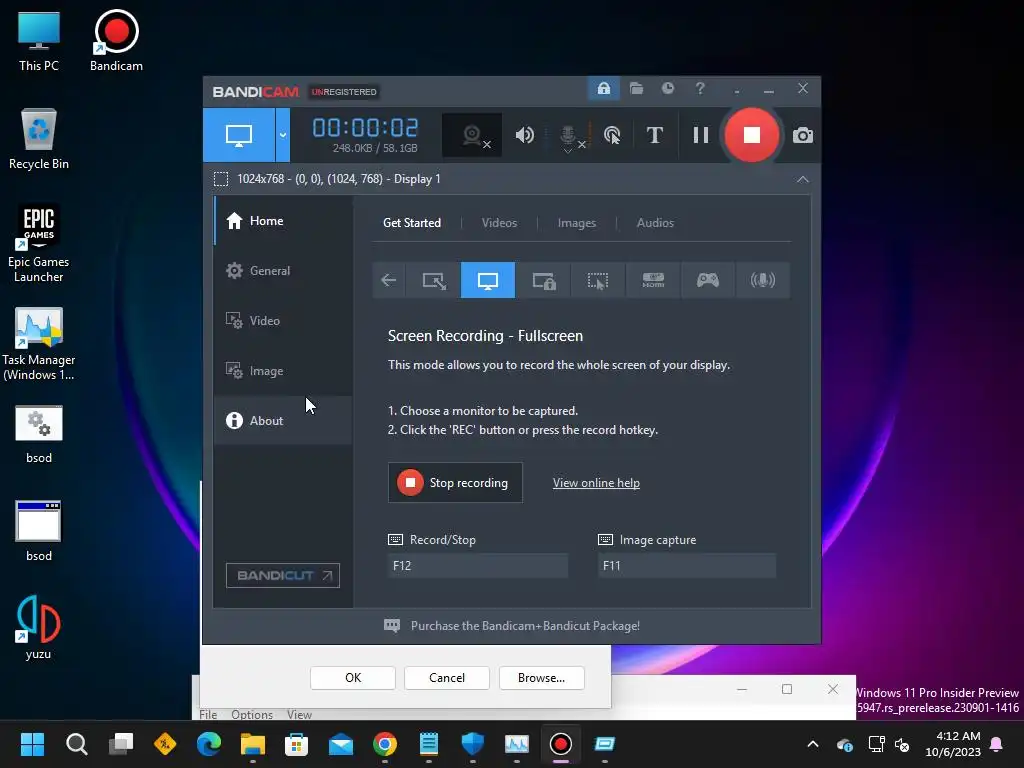1024x768 pixels.
Task: Select rectangle on screen recording mode icon
Action: [434, 280]
